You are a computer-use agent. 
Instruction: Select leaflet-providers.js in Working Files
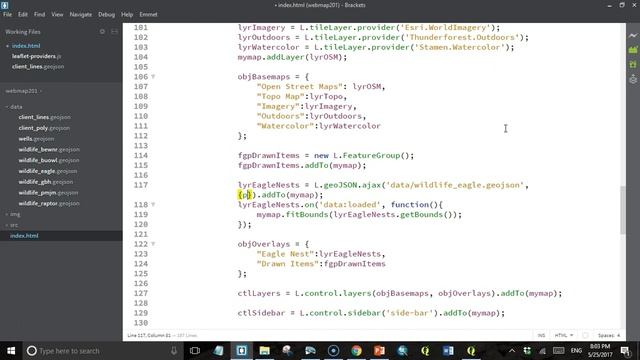(37, 56)
